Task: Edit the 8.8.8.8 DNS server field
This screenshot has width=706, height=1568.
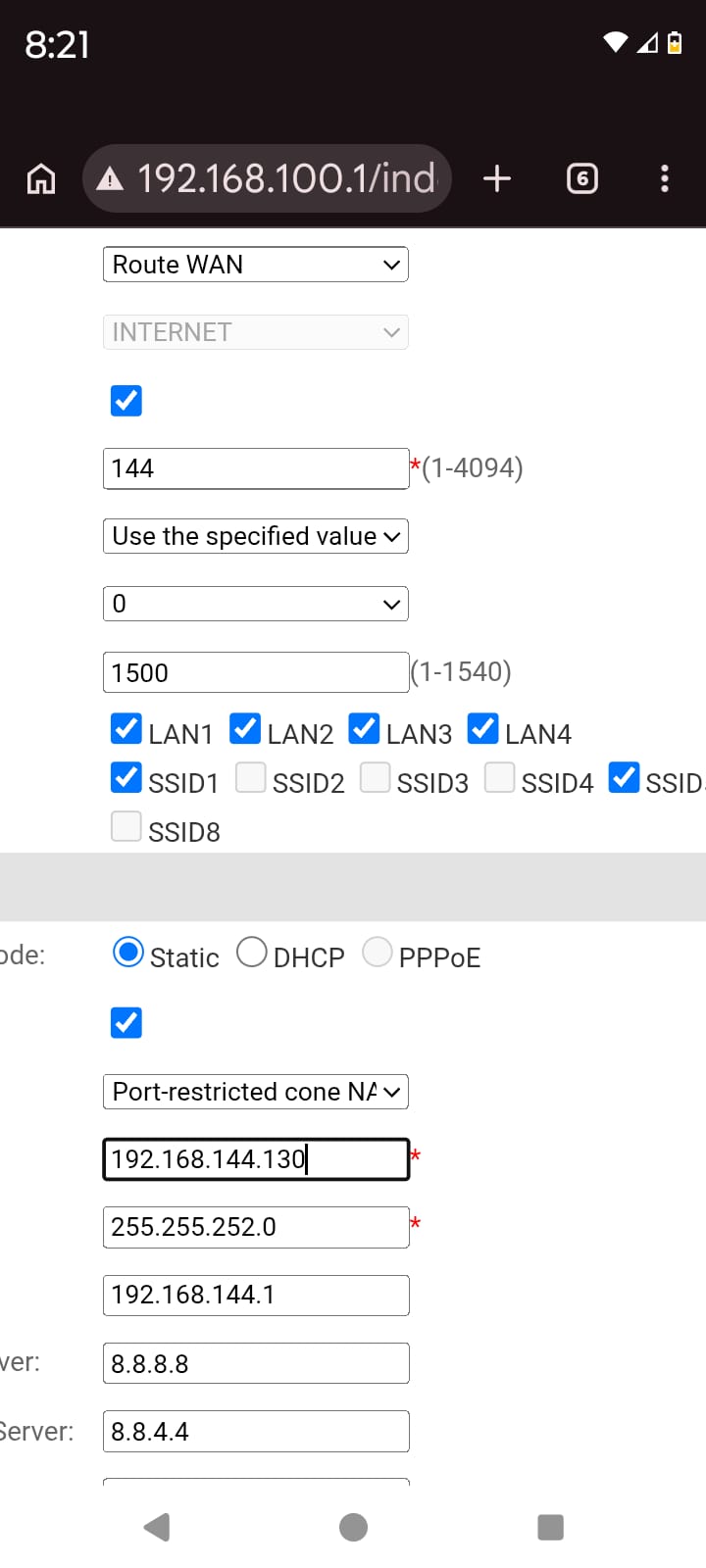Action: (256, 1363)
